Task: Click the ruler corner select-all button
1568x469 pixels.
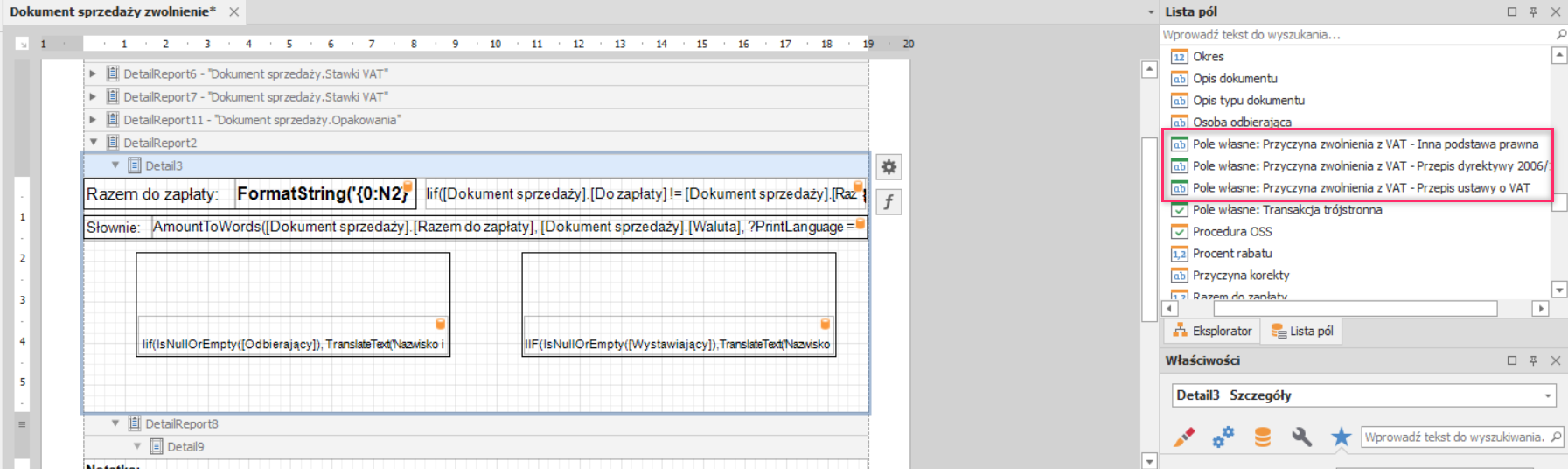Action: 23,44
